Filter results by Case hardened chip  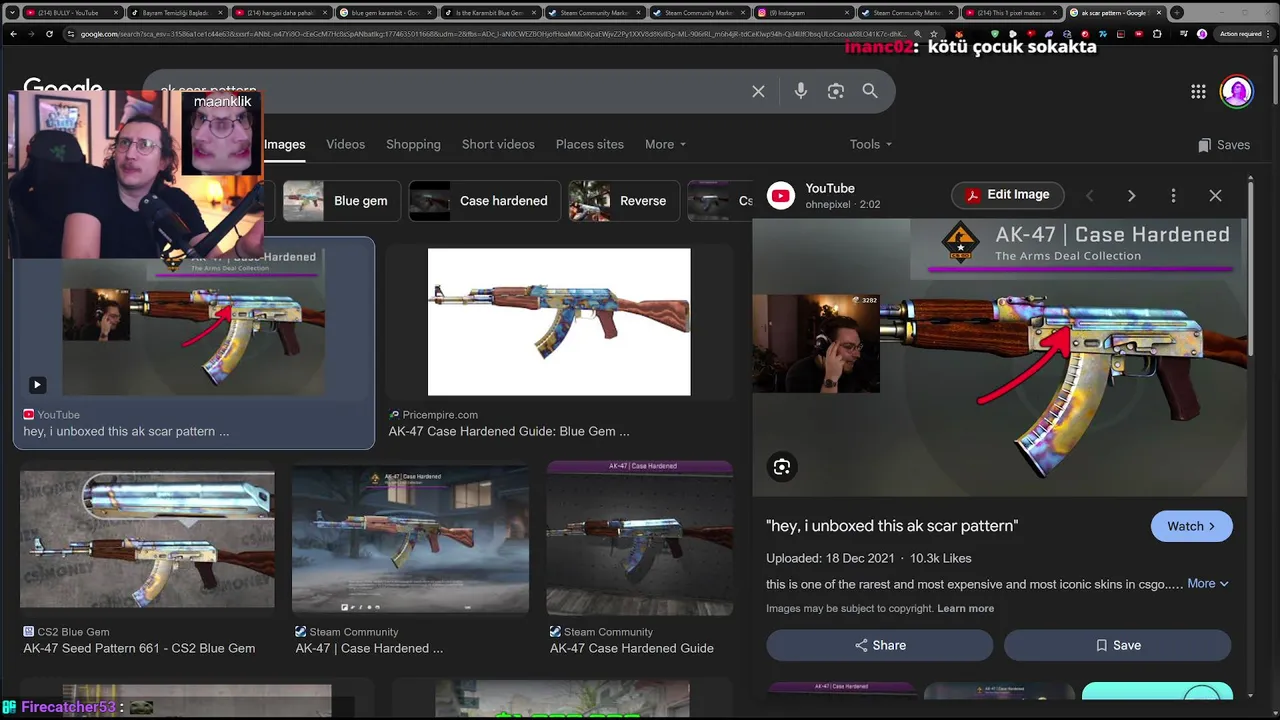coord(484,201)
